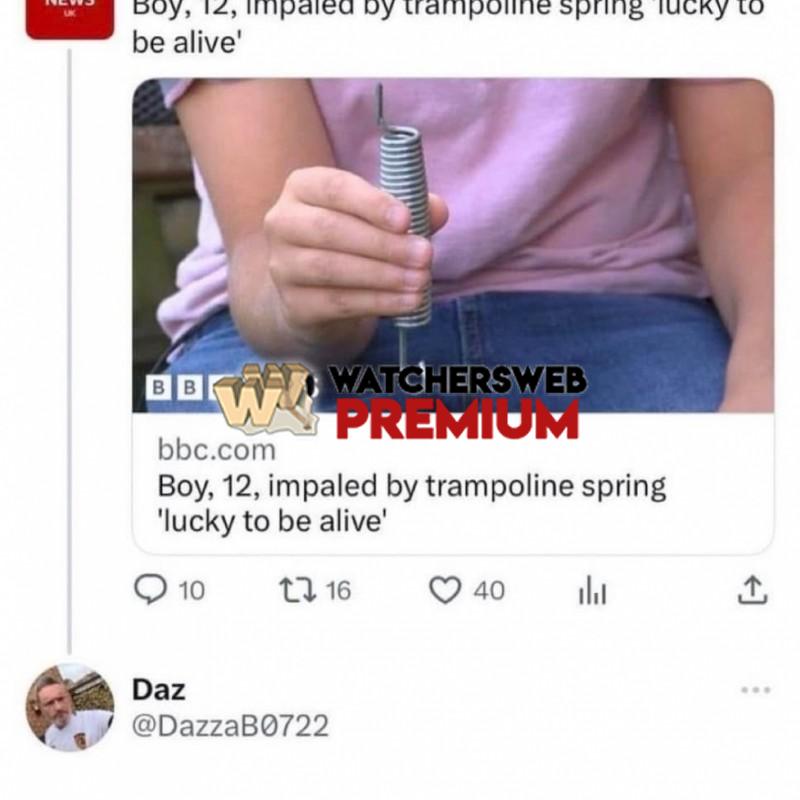This screenshot has height=800, width=800.
Task: Click the retweet arrows icon
Action: click(x=297, y=590)
